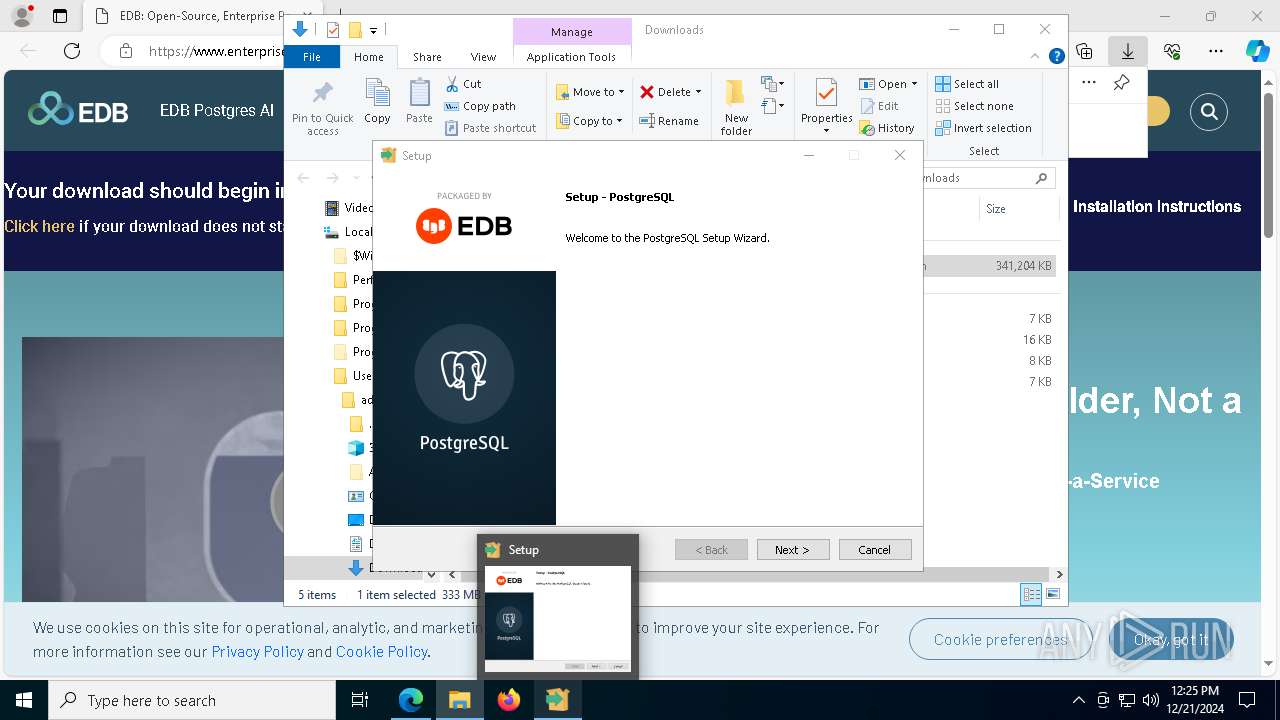
Task: Click Pin to Quick access icon
Action: pos(322,93)
